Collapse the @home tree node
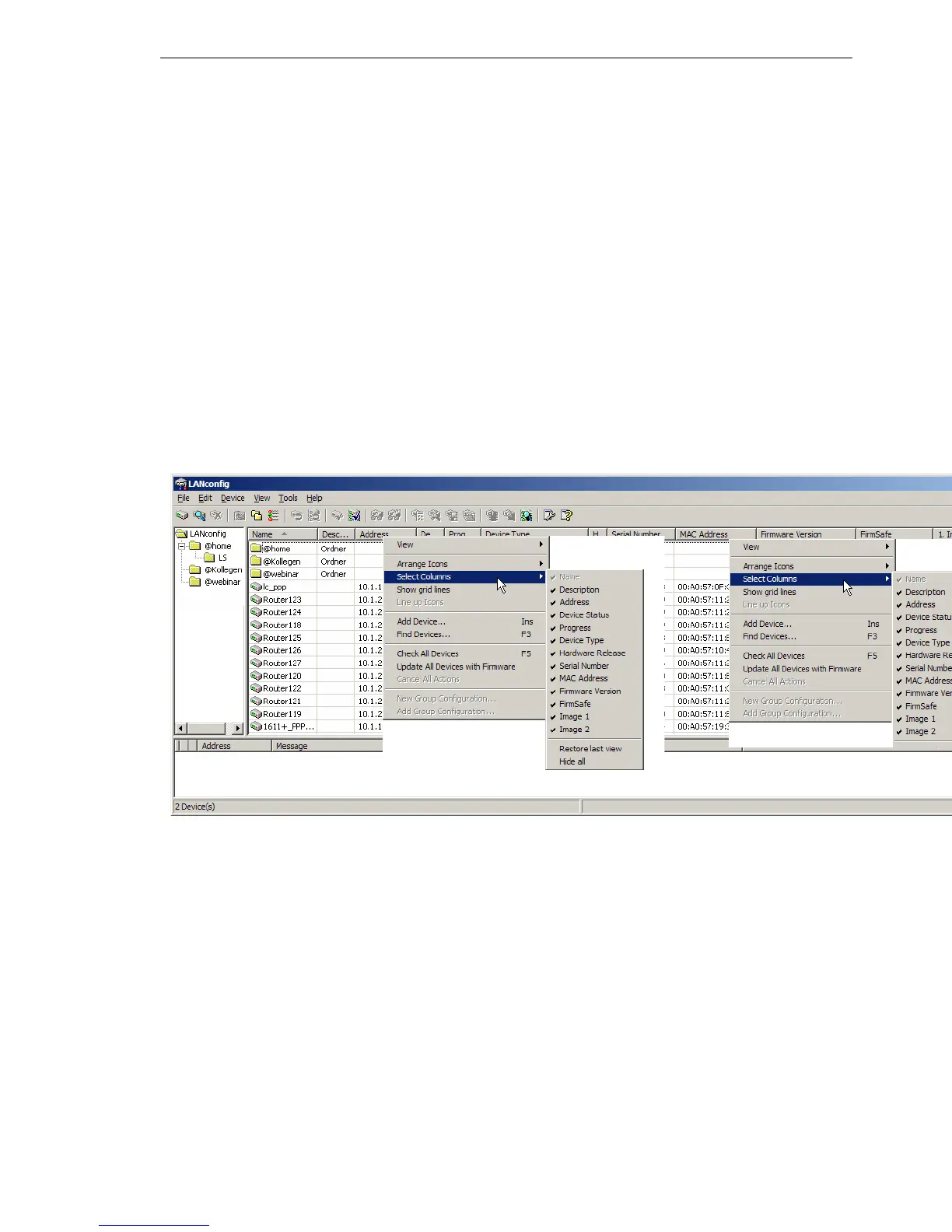The width and height of the screenshot is (952, 1232). pos(183,546)
